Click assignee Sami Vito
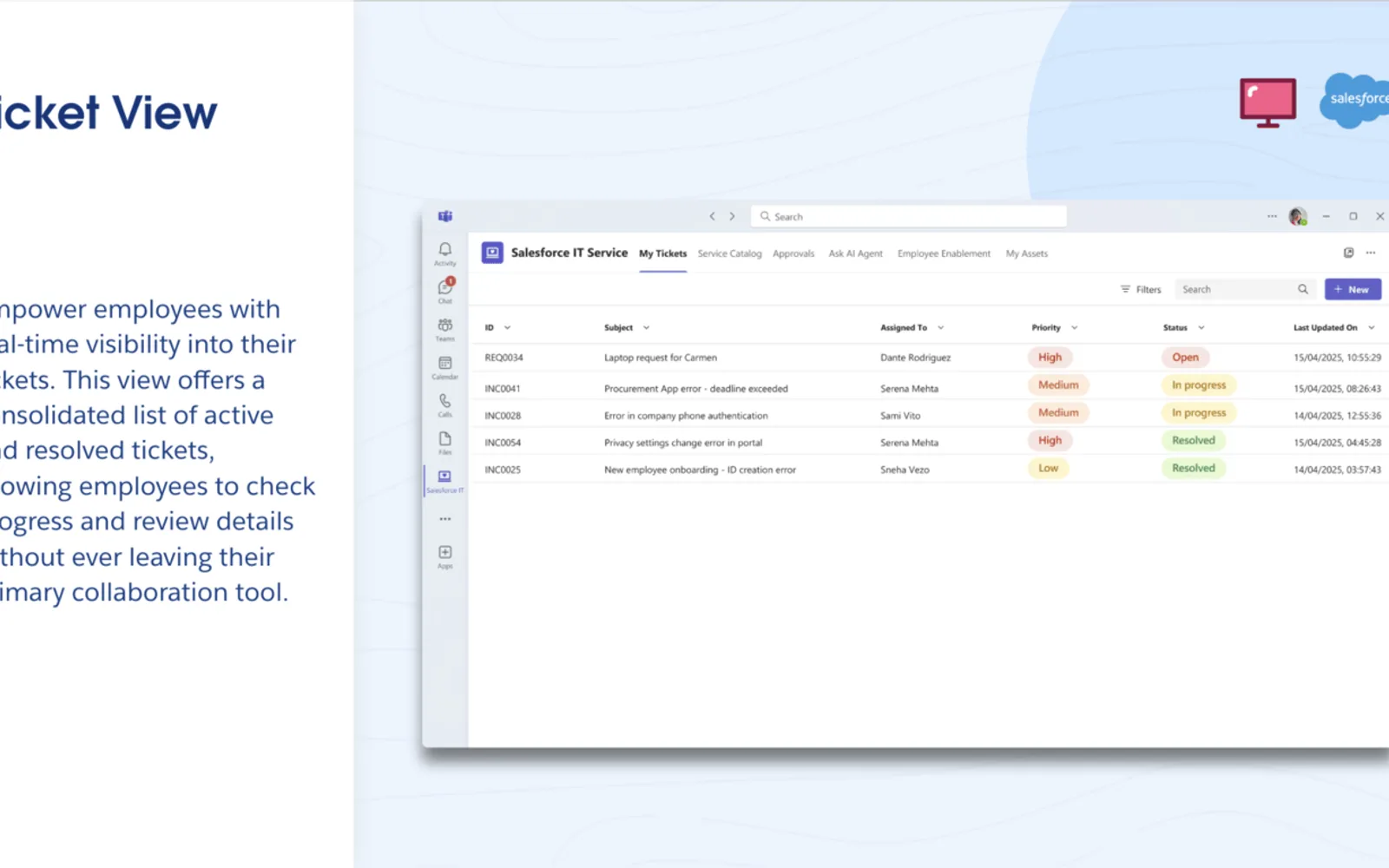The height and width of the screenshot is (868, 1389). point(900,416)
